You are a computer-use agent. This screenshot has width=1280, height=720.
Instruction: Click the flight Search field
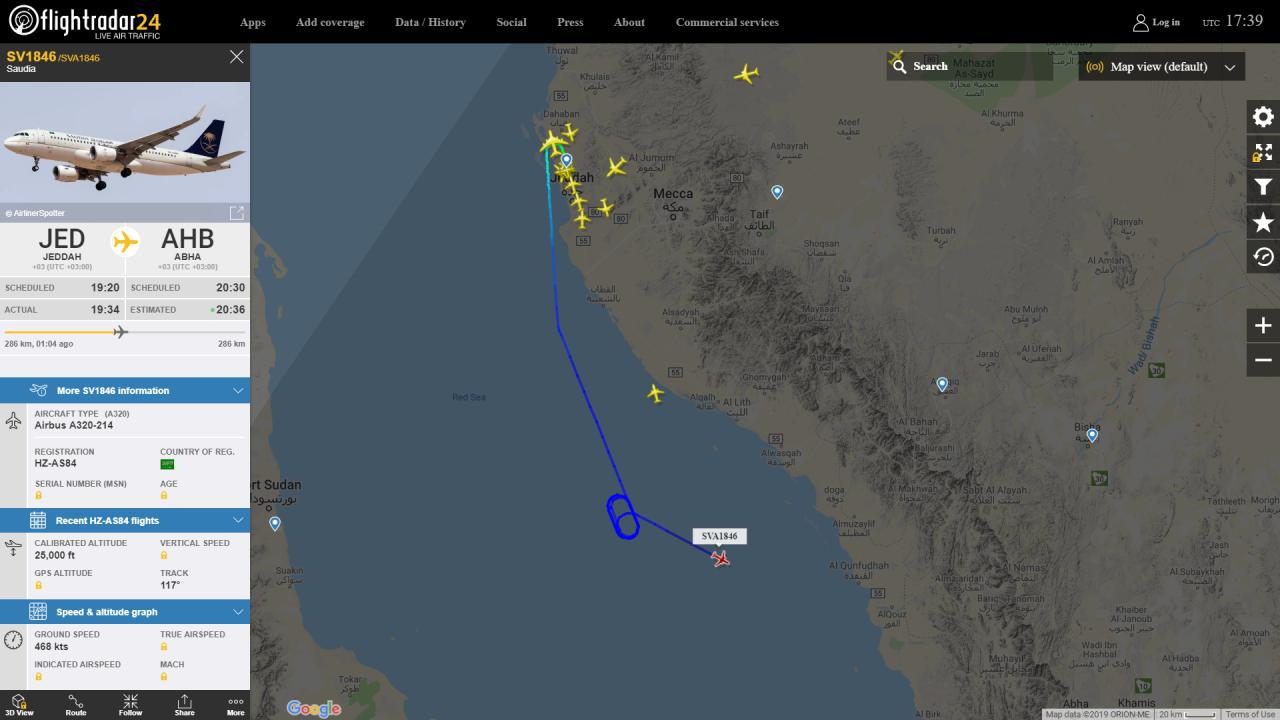(x=970, y=66)
